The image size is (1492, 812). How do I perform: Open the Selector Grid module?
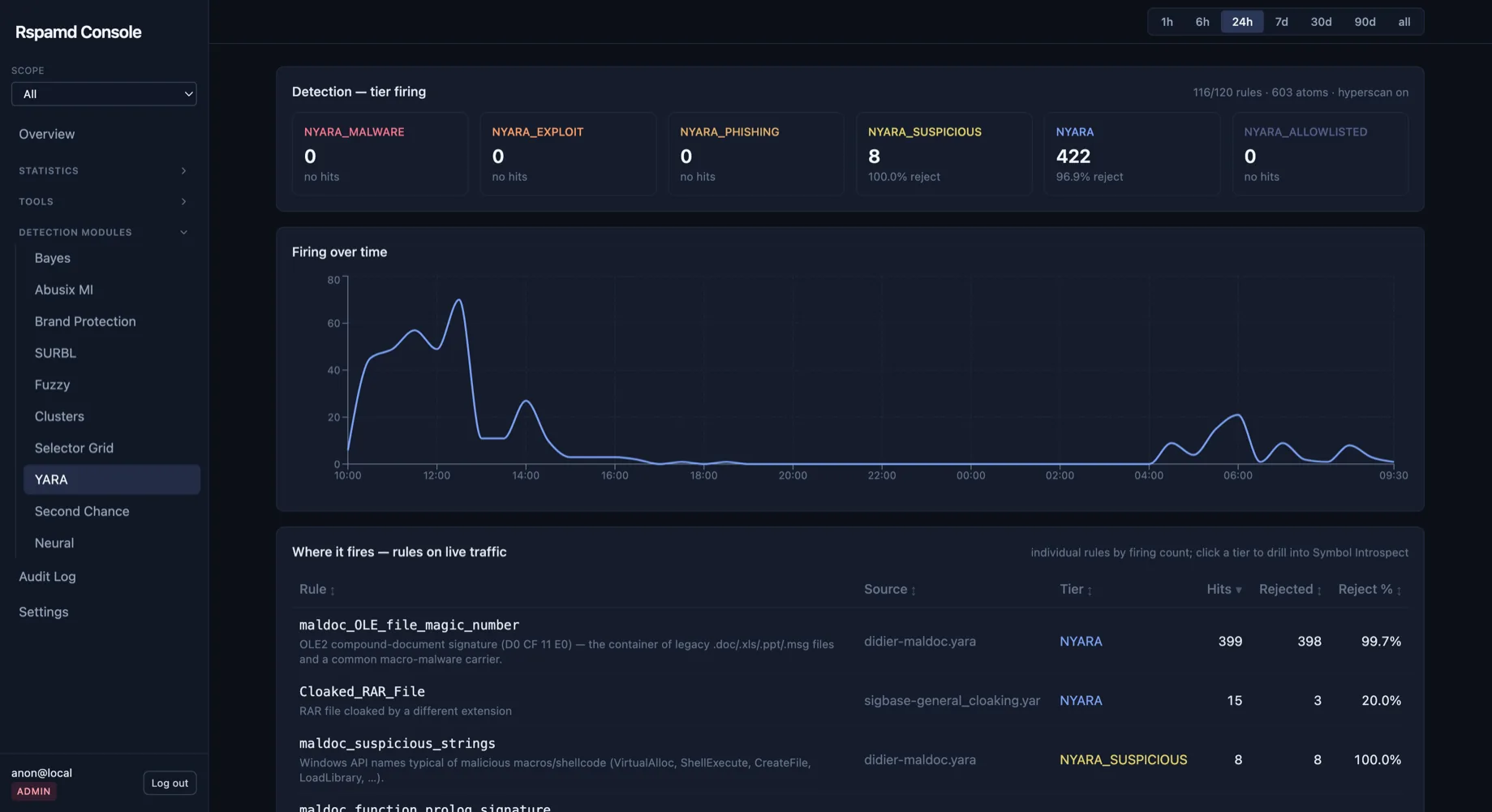point(112,448)
